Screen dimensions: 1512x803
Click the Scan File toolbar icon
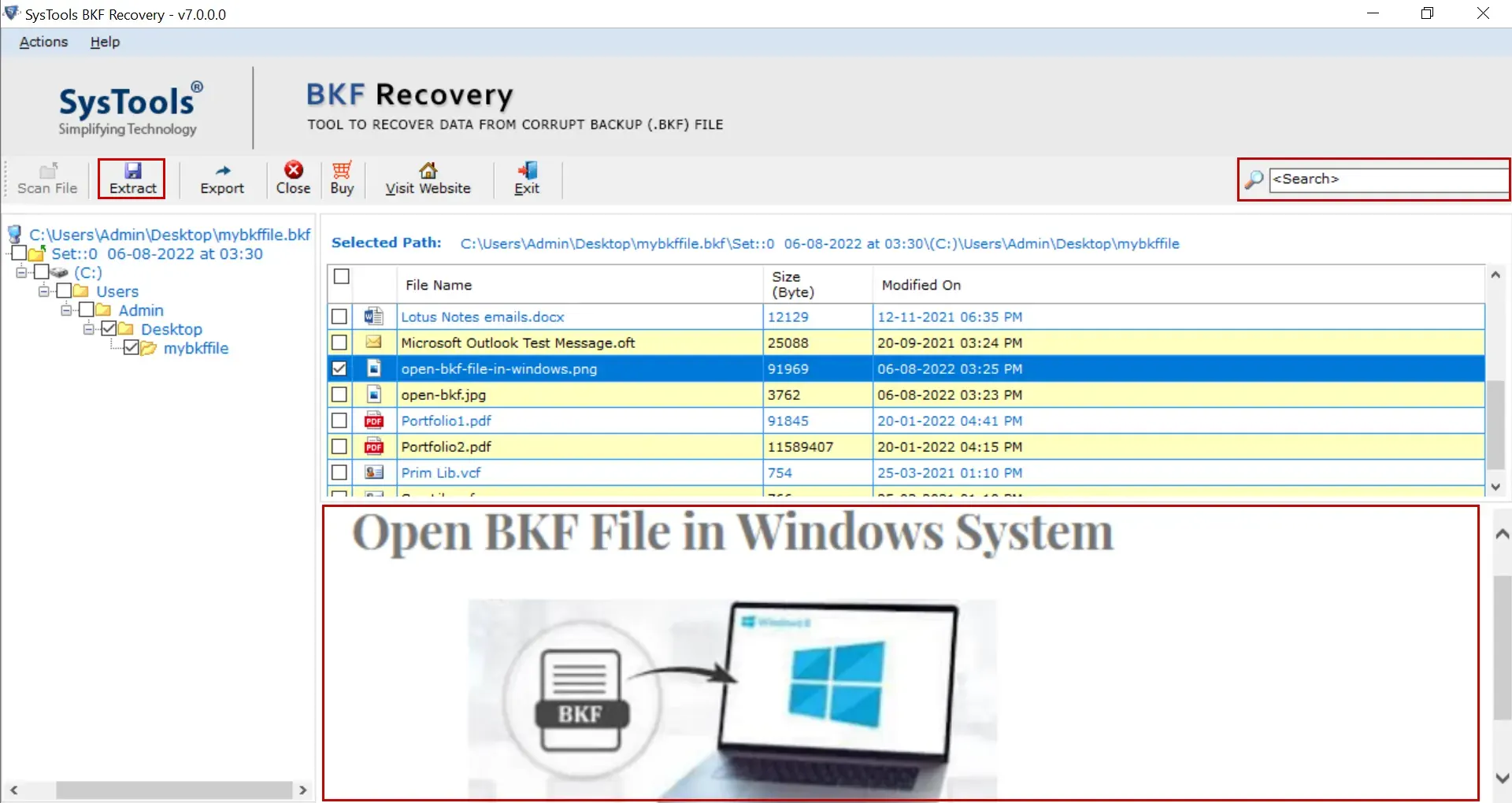pyautogui.click(x=49, y=170)
